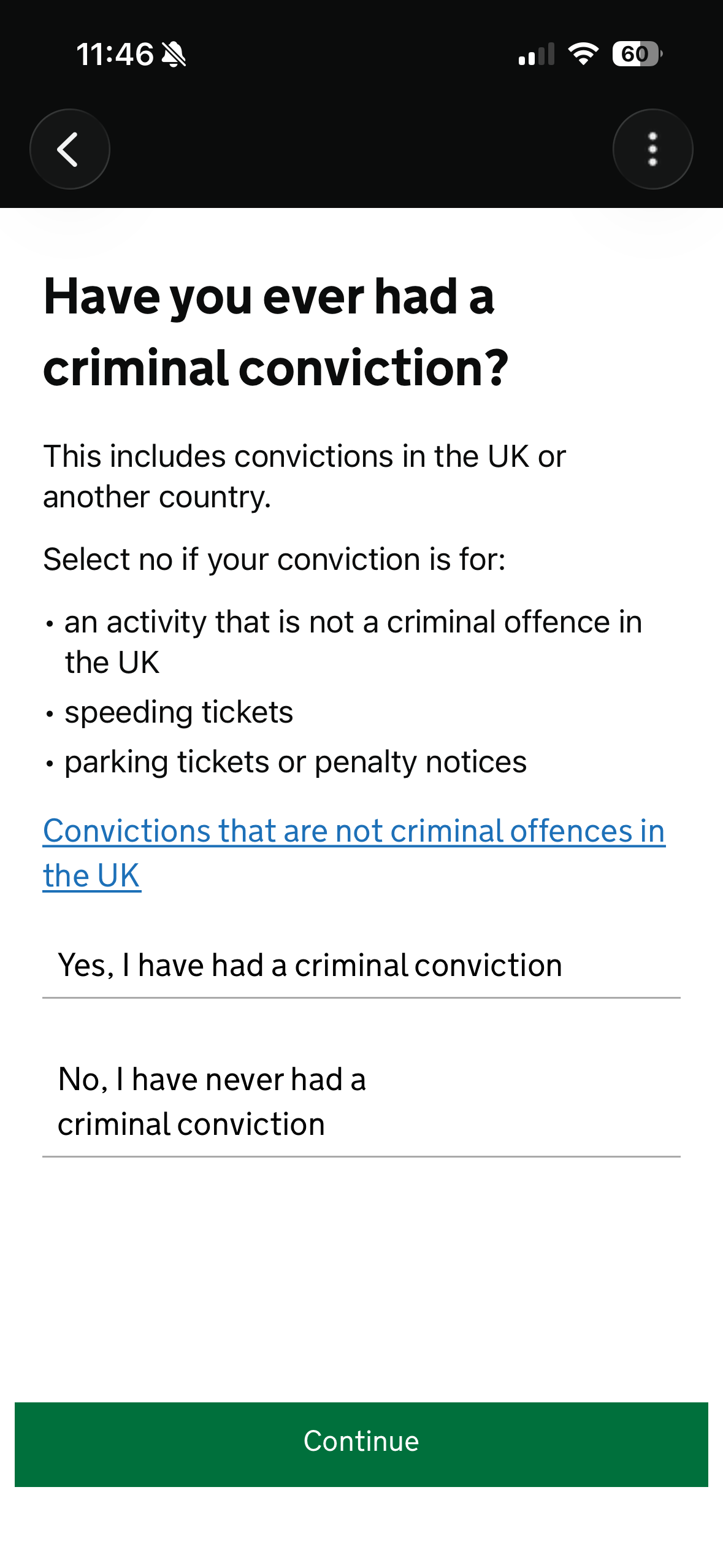Click the 'activity that is not a criminal offence' bullet
Image resolution: width=723 pixels, height=1568 pixels.
[x=353, y=623]
